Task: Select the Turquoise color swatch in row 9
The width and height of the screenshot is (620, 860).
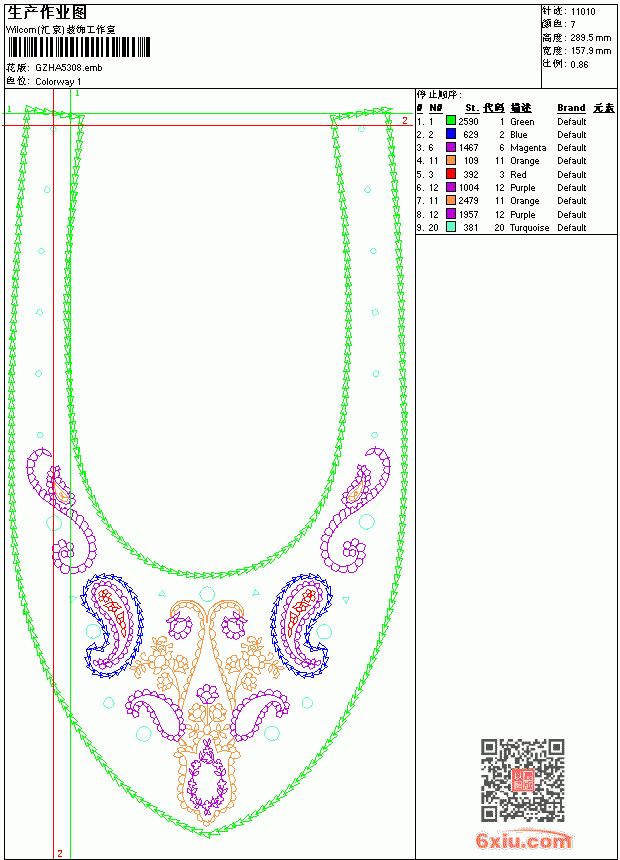Action: pyautogui.click(x=450, y=227)
